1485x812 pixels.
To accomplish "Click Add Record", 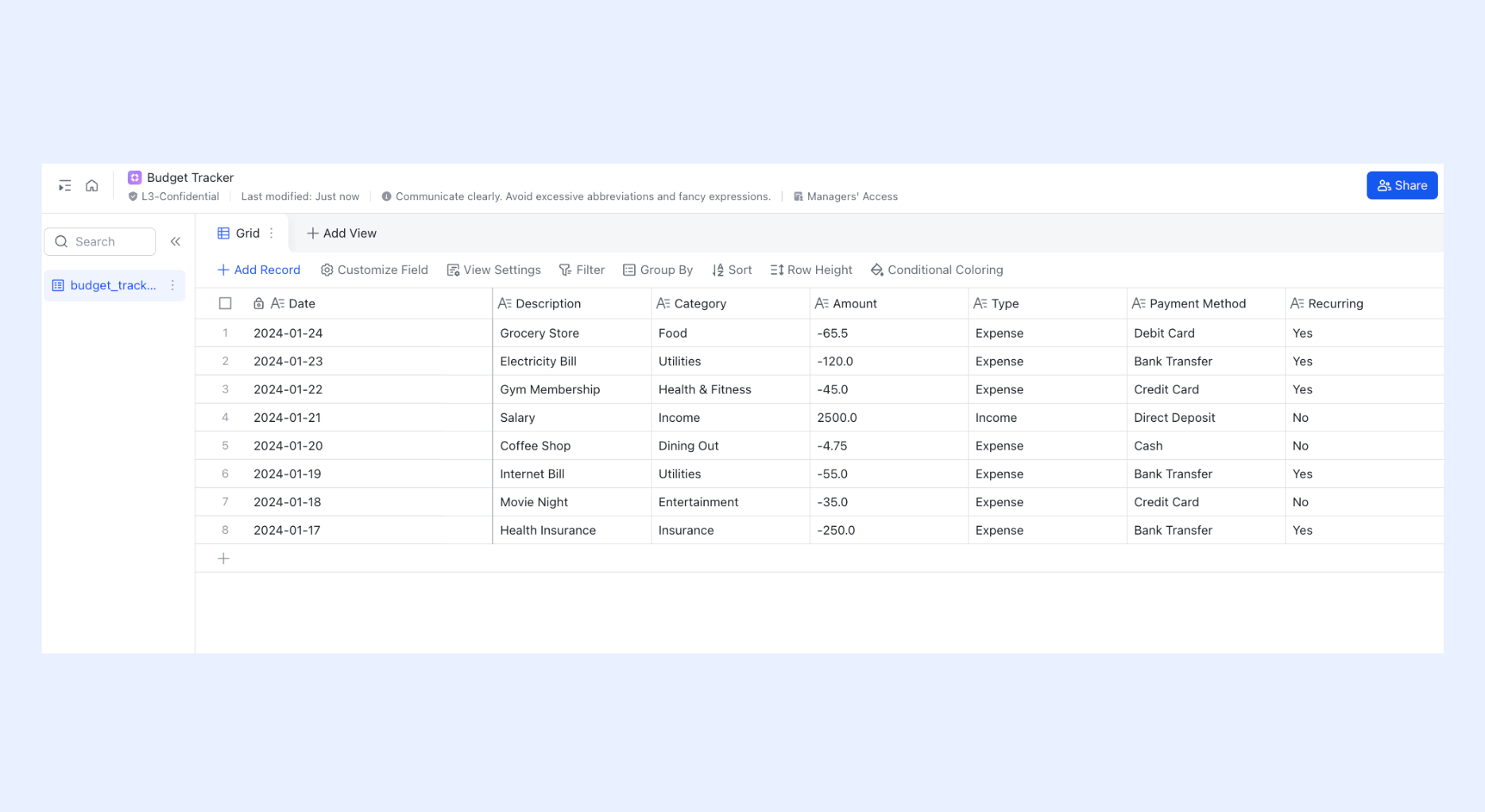I will 259,270.
